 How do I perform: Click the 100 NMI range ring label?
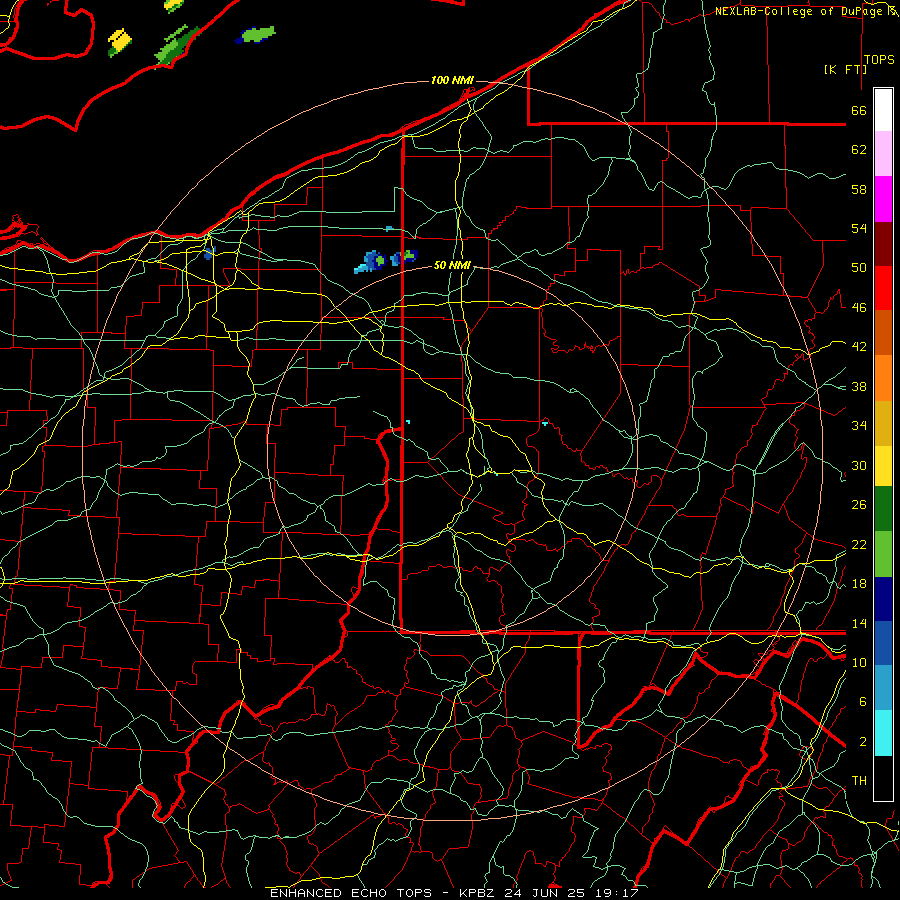452,80
